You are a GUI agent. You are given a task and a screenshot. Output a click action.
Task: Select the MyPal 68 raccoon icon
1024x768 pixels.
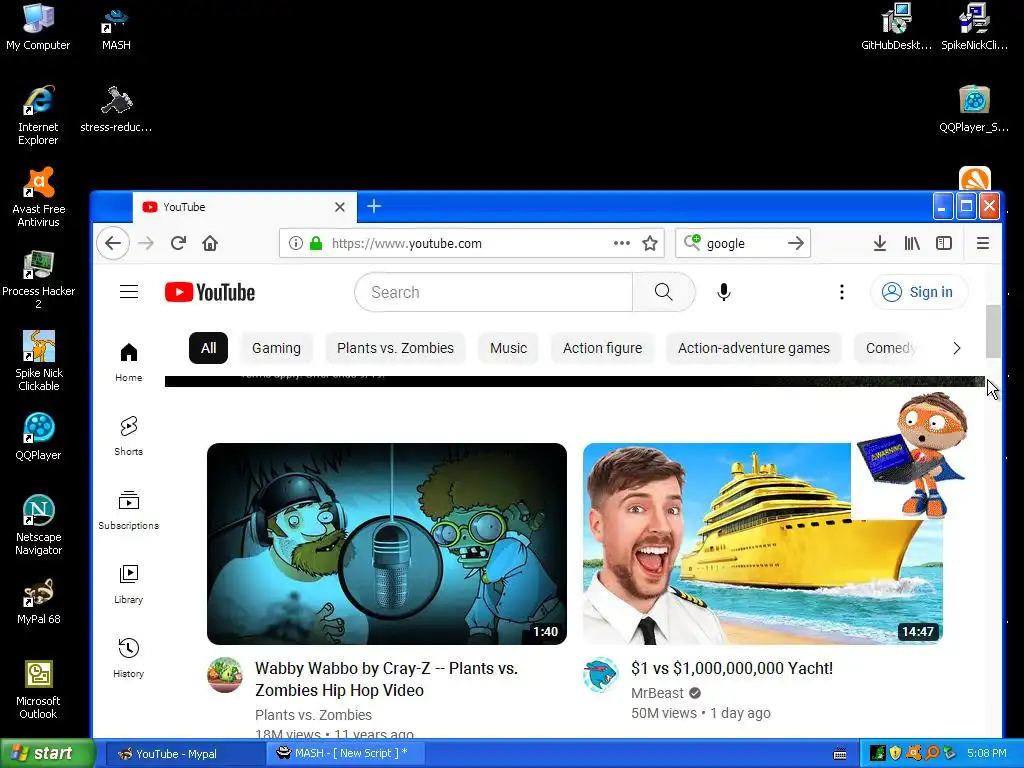[39, 601]
